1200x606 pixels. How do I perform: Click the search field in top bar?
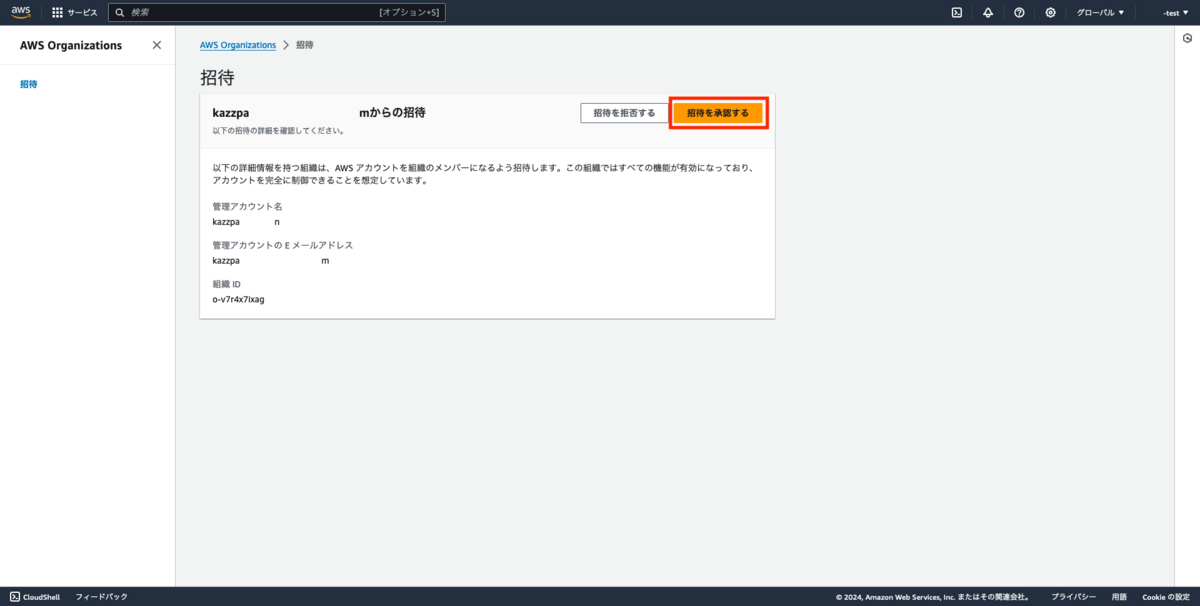277,13
